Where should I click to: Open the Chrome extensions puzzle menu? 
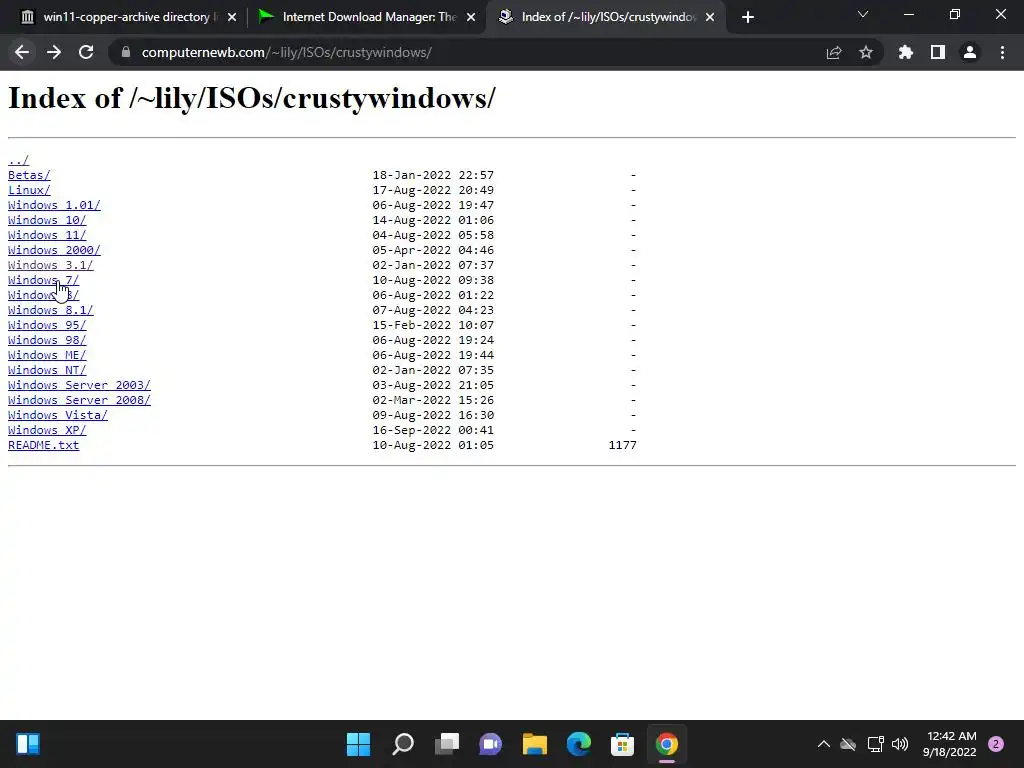(x=905, y=52)
